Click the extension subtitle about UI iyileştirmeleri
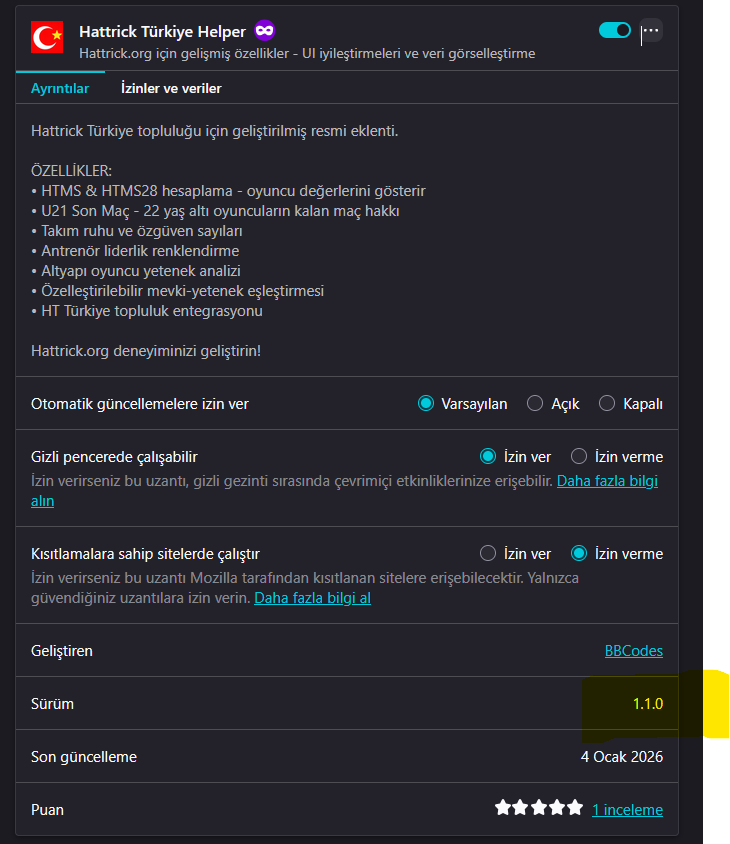 tap(307, 53)
